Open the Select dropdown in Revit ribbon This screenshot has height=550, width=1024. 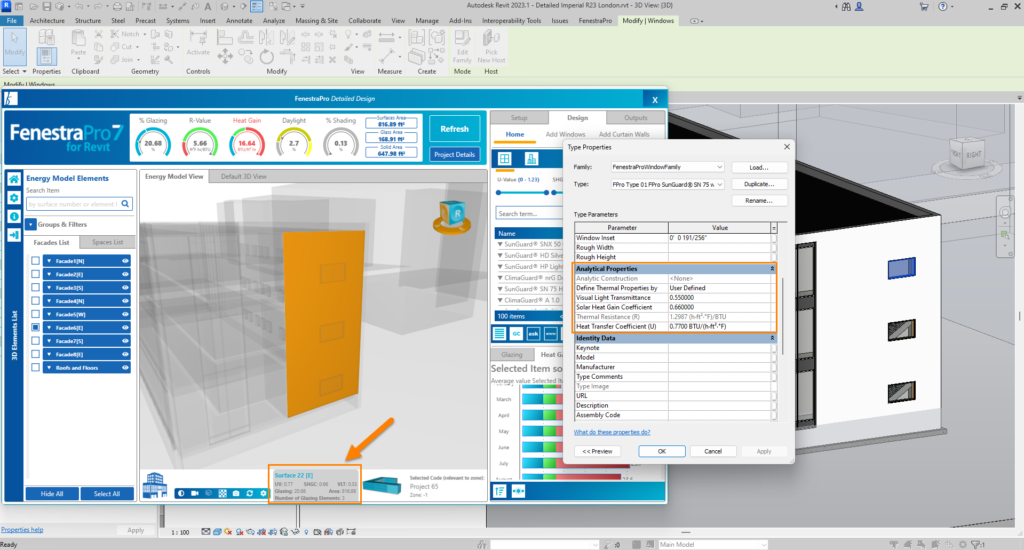click(14, 71)
